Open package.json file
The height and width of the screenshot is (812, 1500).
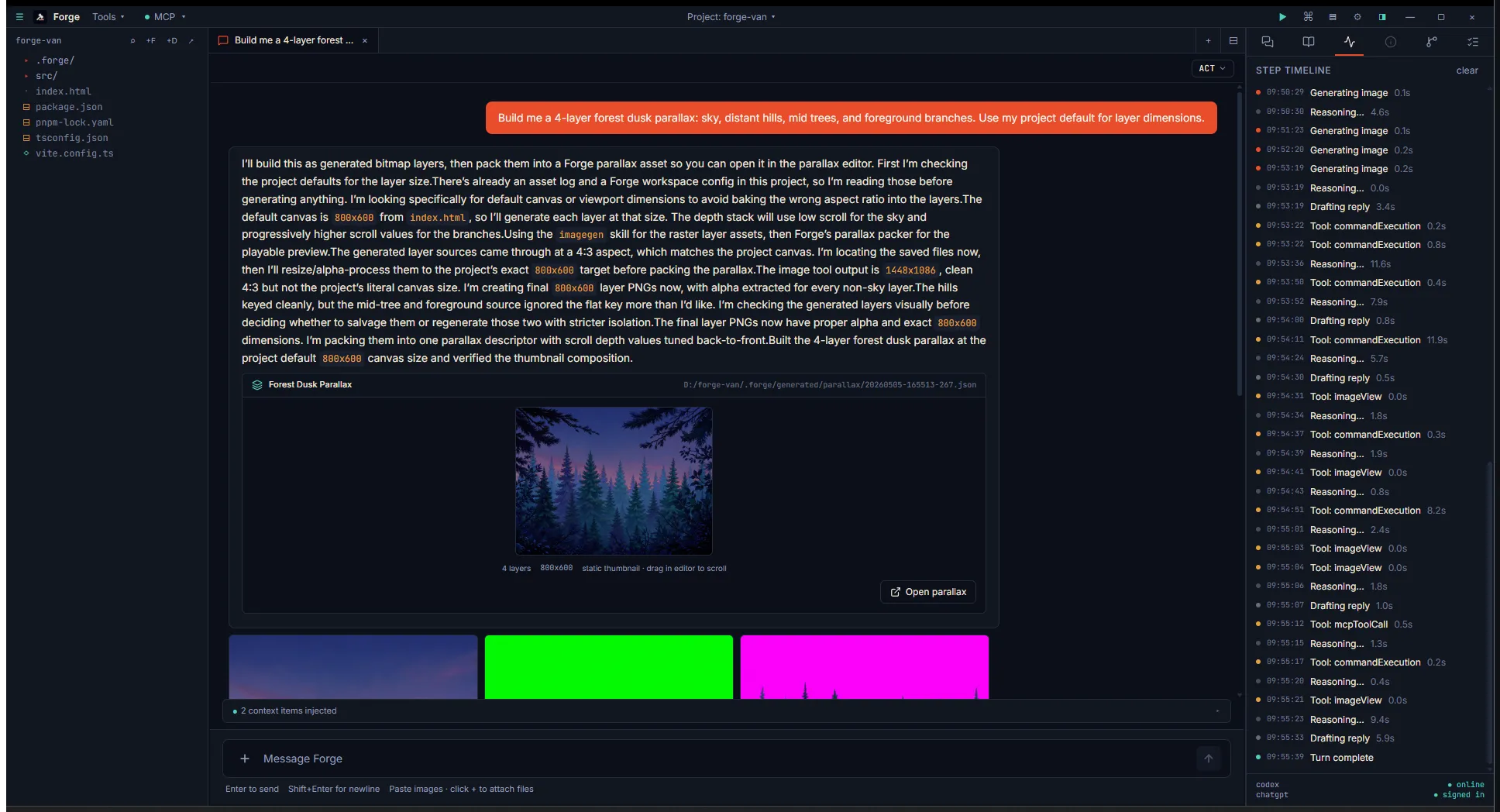(68, 107)
